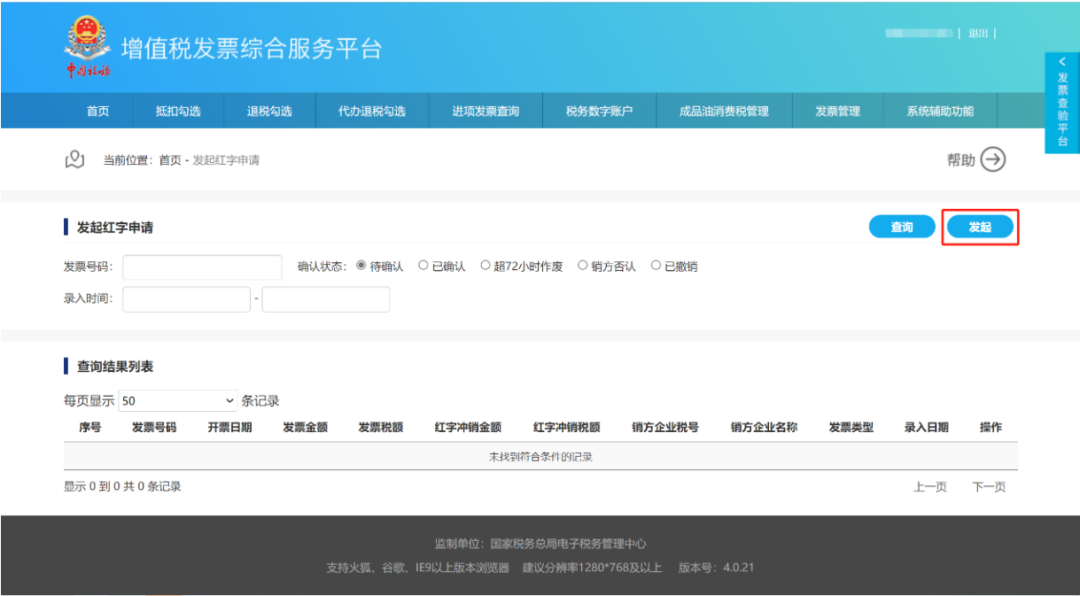Click the 下一页 next page link
The image size is (1080, 596).
pos(988,487)
